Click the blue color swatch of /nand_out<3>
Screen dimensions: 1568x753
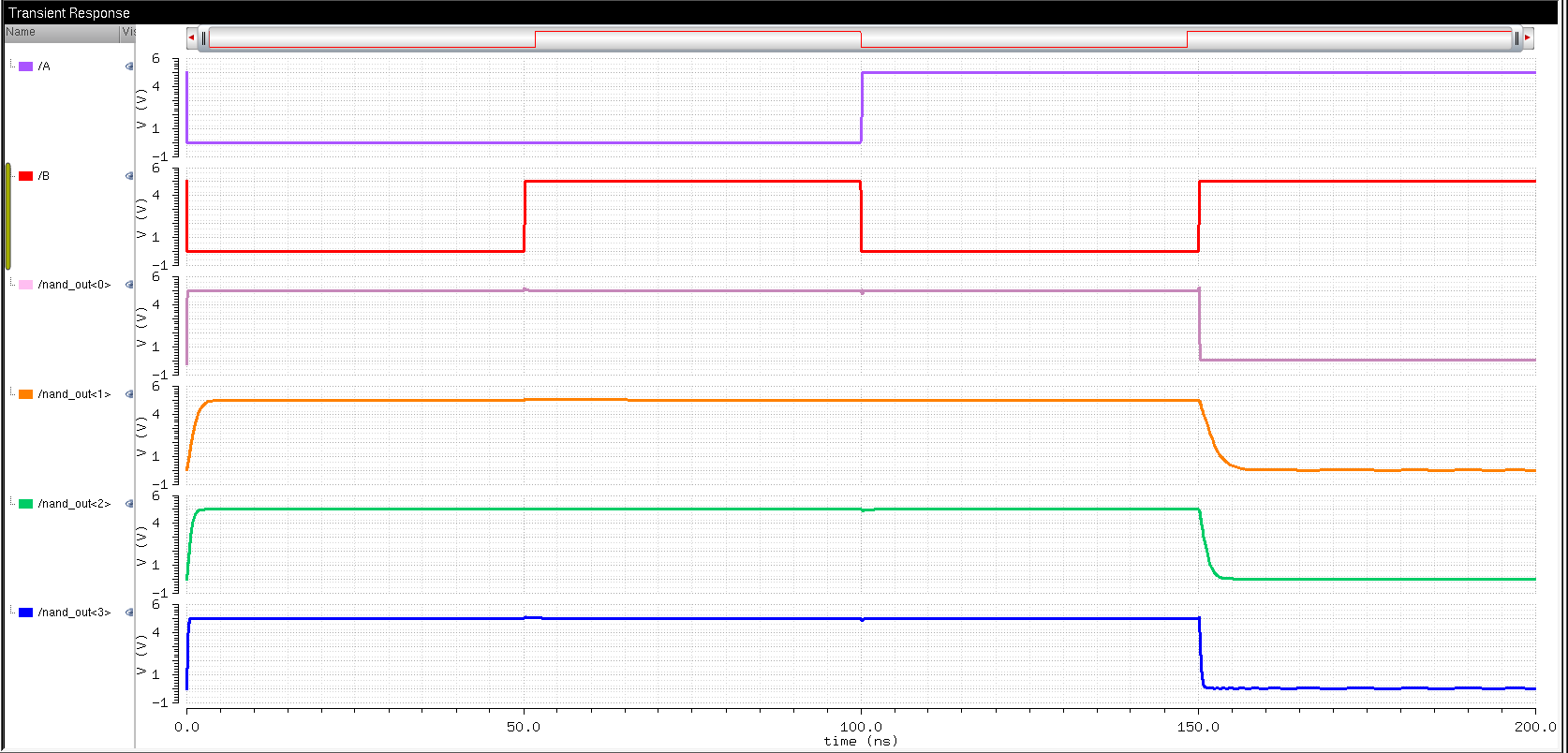tap(26, 613)
